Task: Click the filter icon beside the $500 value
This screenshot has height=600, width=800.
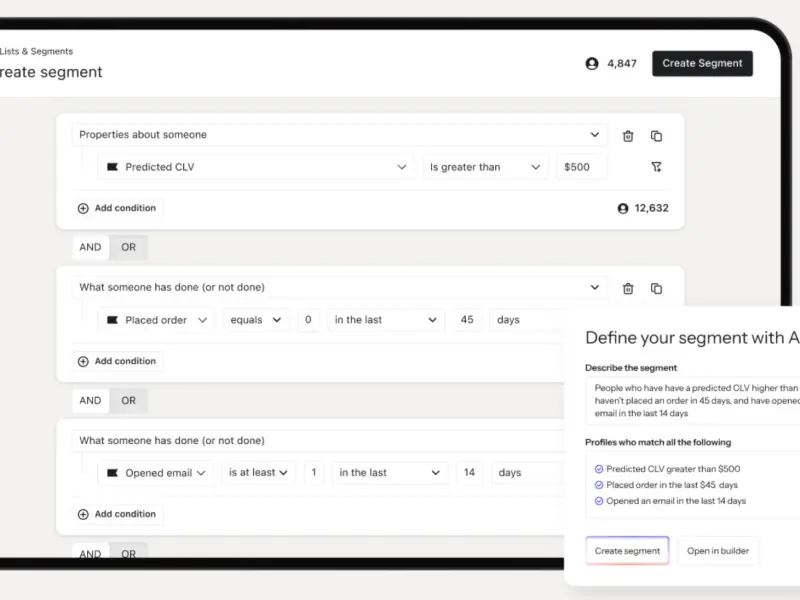Action: (x=656, y=167)
